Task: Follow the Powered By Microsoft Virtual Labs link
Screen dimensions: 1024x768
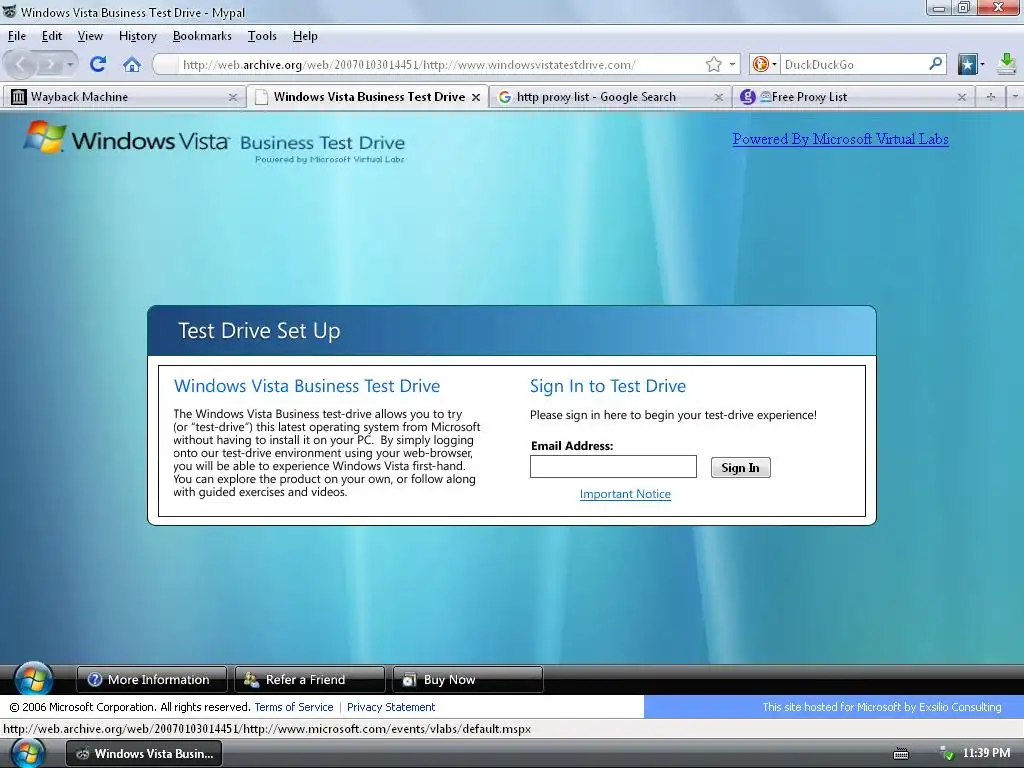Action: tap(840, 138)
